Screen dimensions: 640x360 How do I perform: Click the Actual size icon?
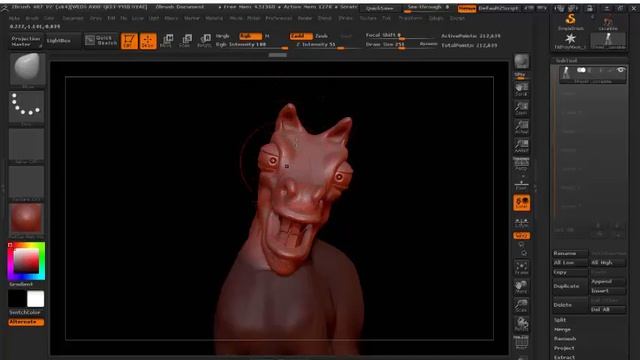point(522,127)
